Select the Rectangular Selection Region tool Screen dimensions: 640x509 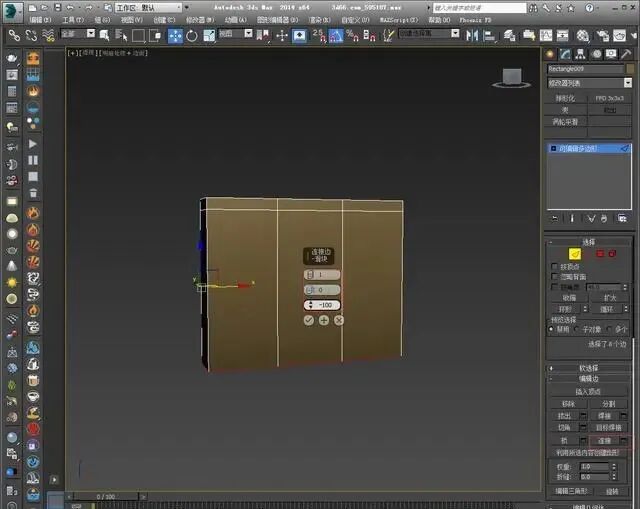pyautogui.click(x=138, y=36)
